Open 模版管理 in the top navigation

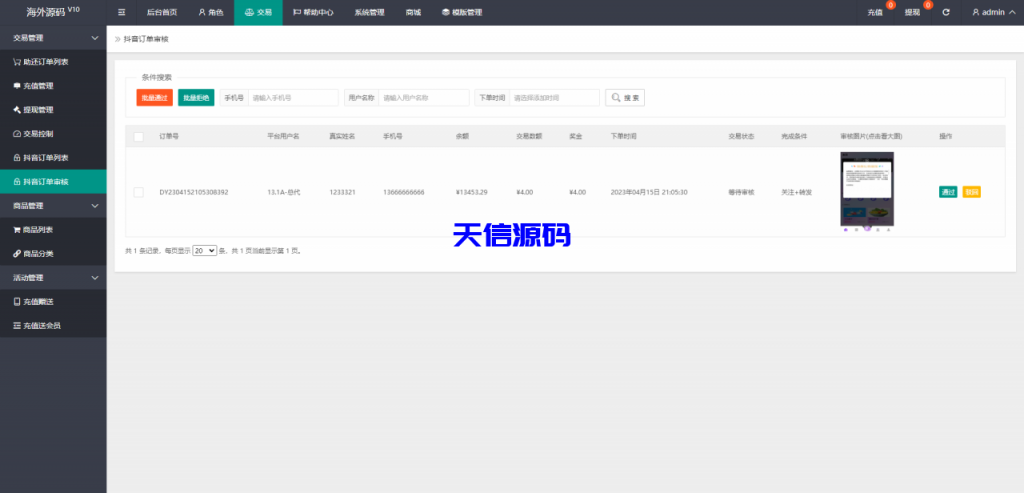(462, 12)
